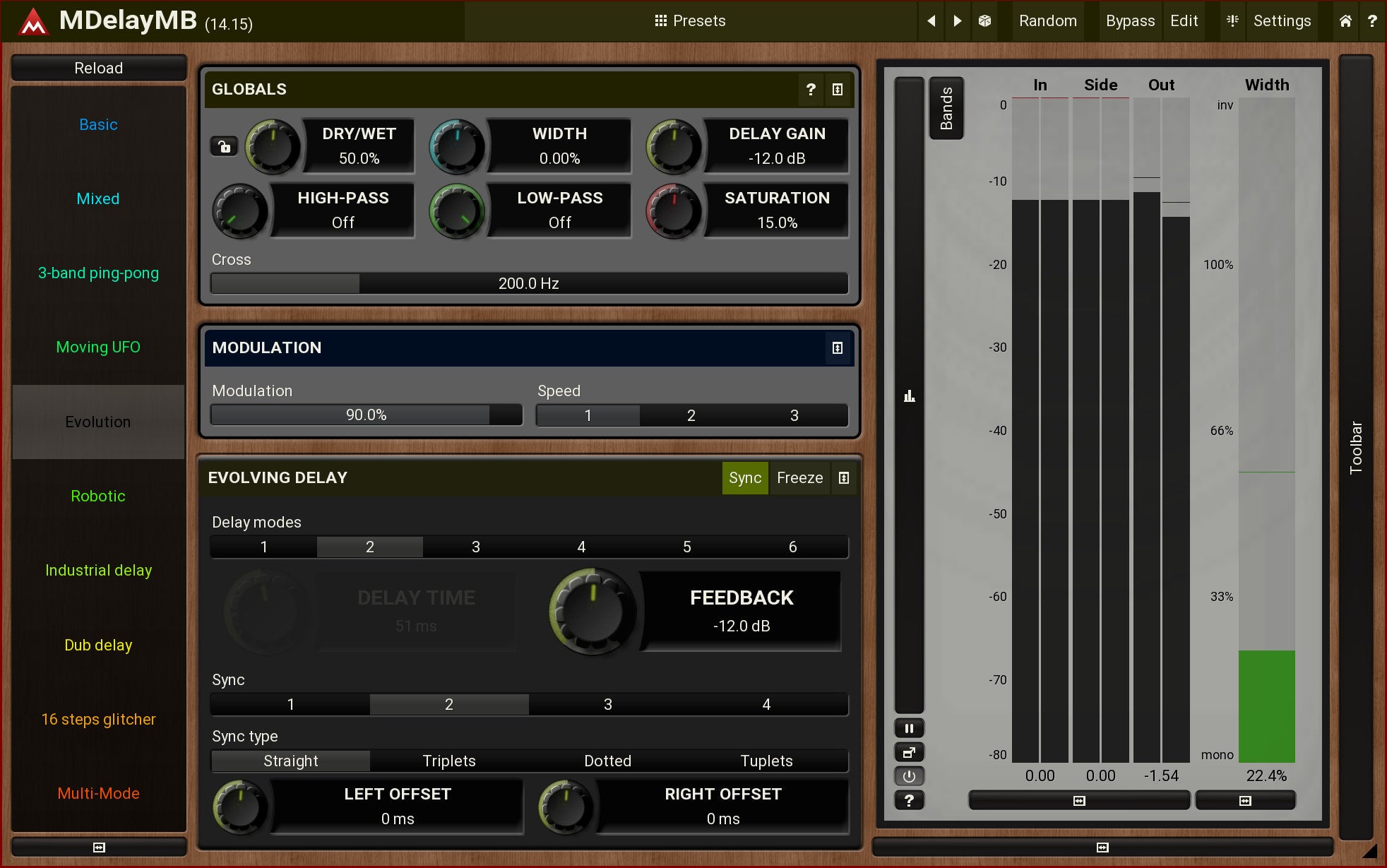This screenshot has height=868, width=1387.
Task: Enable Freeze in Evolving Delay
Action: tap(799, 478)
